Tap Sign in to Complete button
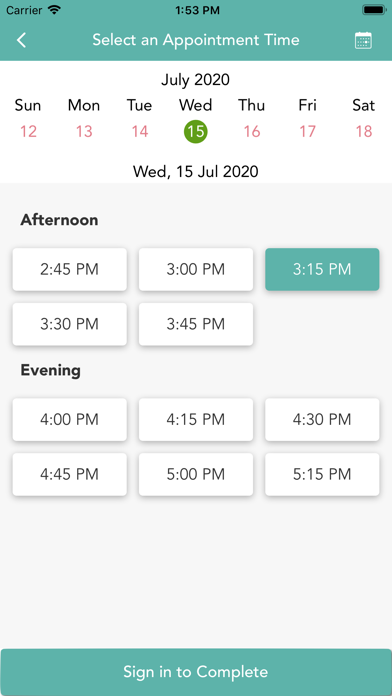 coord(196,672)
